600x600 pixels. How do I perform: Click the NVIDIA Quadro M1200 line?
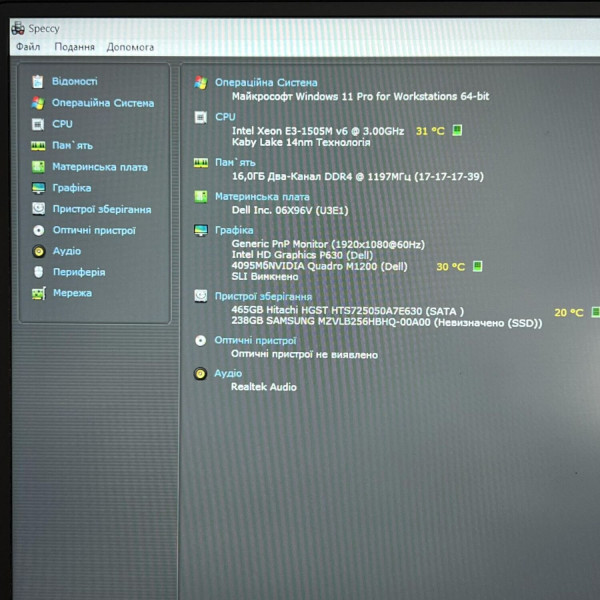pyautogui.click(x=319, y=266)
